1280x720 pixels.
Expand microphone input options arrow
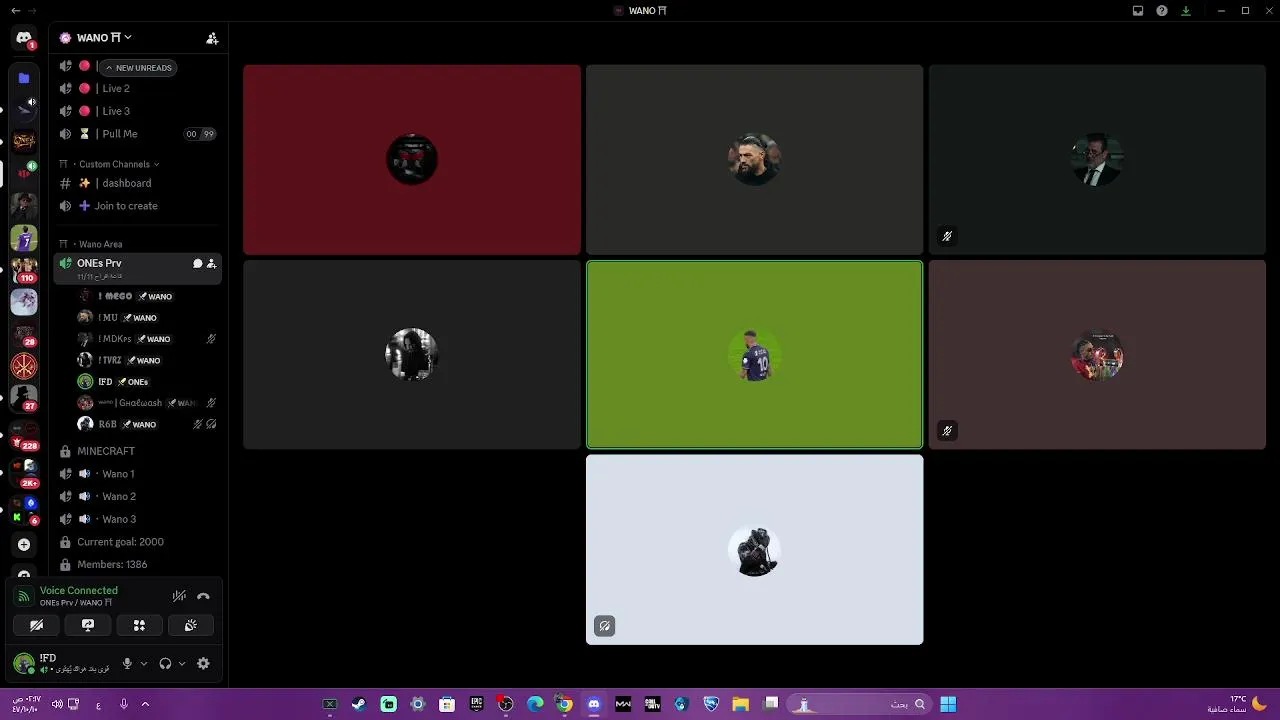(x=144, y=663)
